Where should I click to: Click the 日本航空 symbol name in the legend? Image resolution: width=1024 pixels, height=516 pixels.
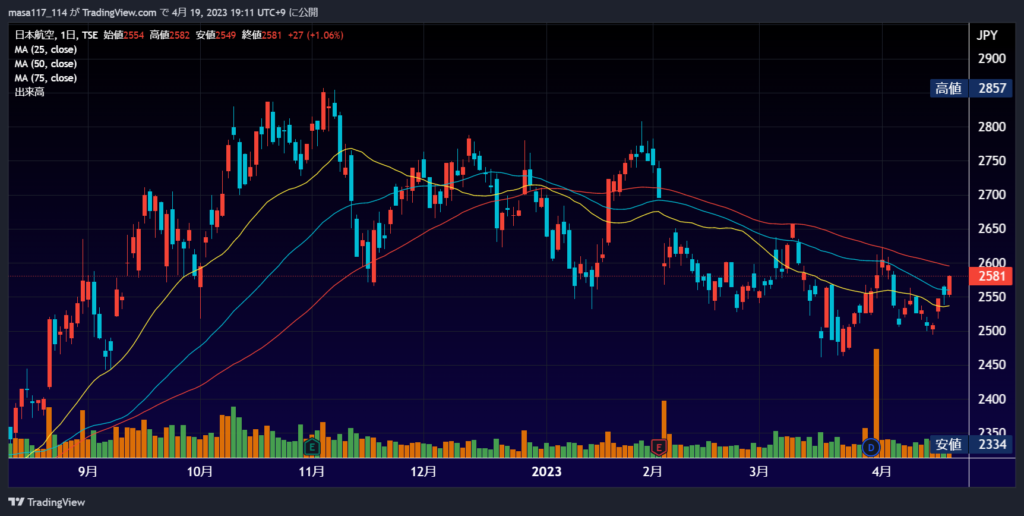(x=35, y=35)
